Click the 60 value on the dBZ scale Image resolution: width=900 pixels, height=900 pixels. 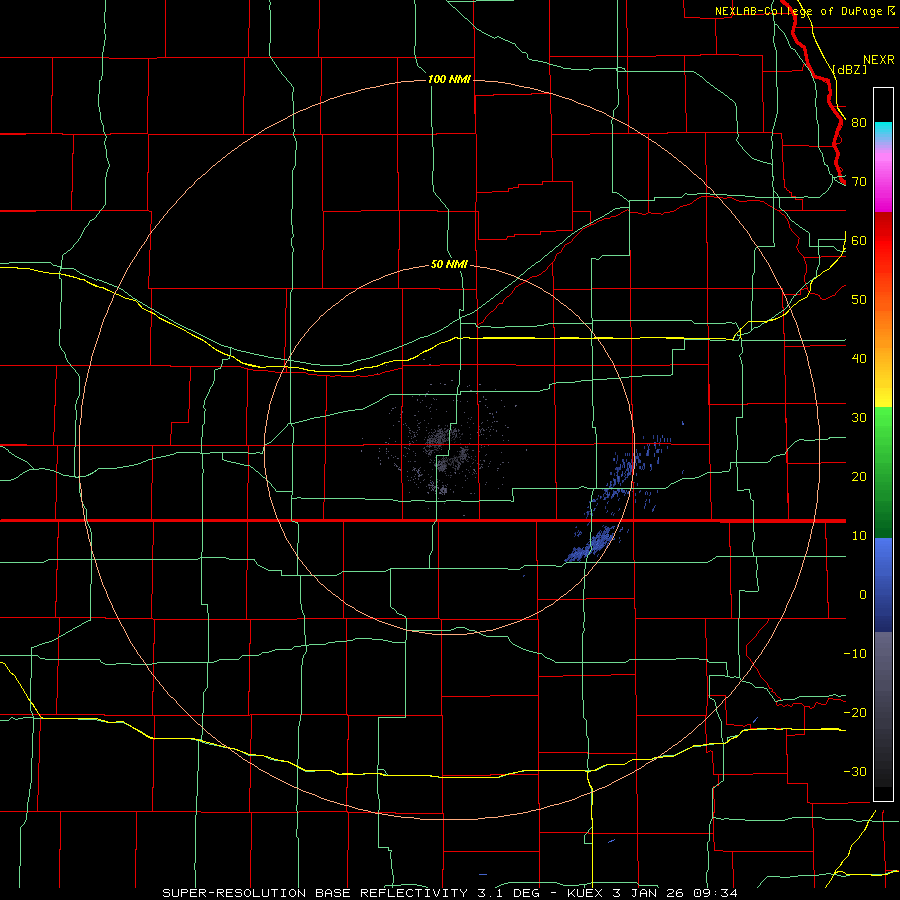tap(859, 241)
